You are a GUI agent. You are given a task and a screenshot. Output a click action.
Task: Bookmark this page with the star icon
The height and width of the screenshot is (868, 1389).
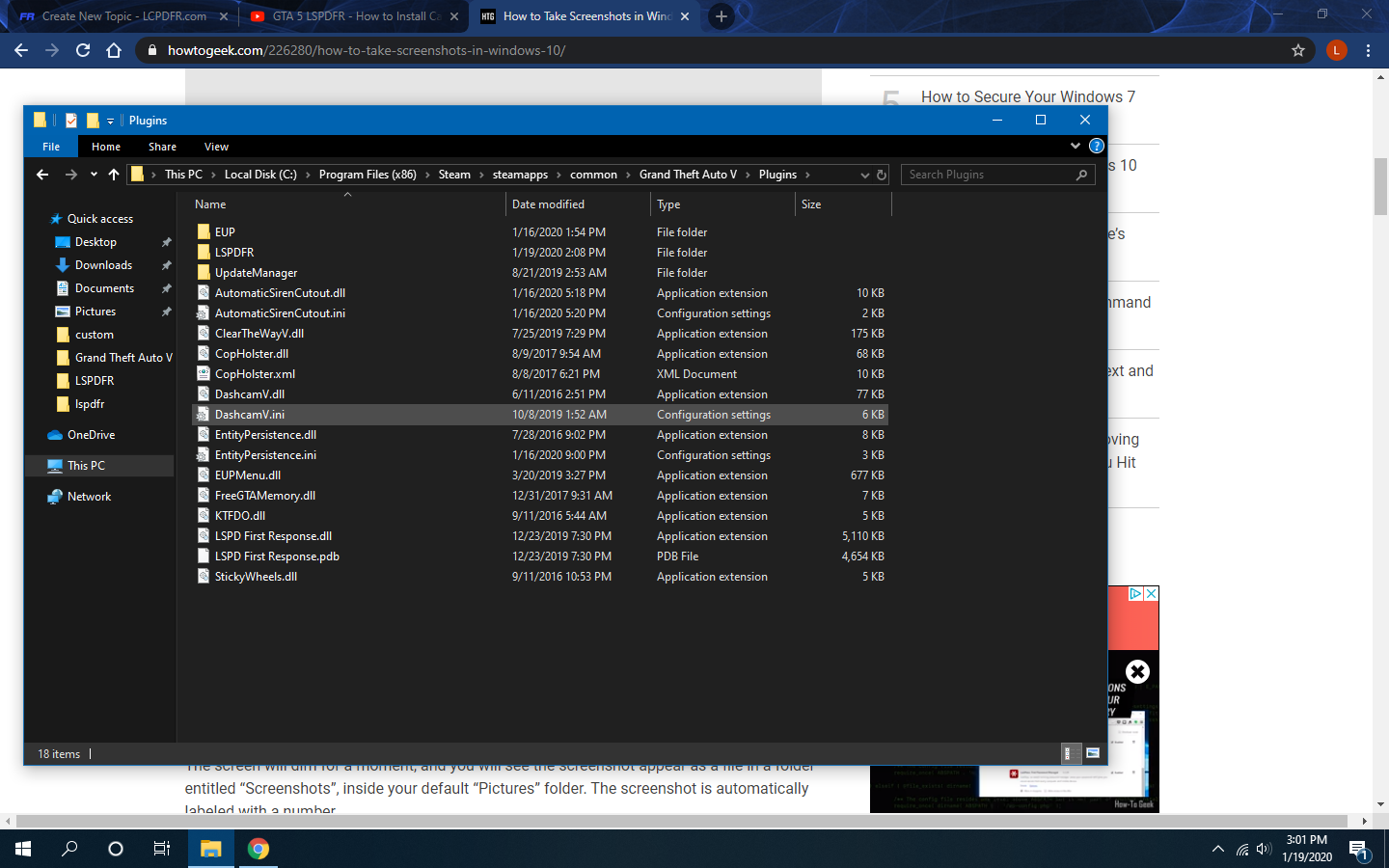pos(1298,50)
